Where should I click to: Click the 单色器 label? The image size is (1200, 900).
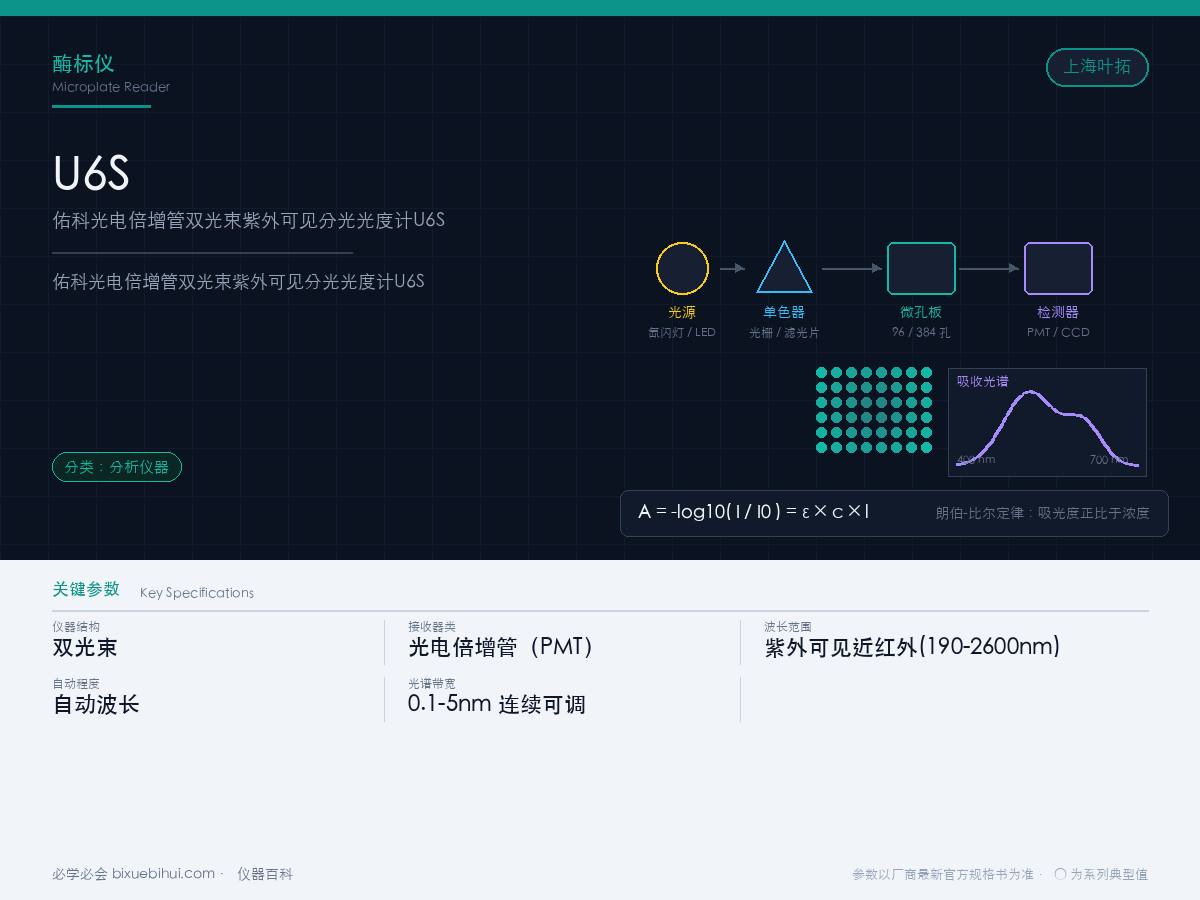click(784, 312)
